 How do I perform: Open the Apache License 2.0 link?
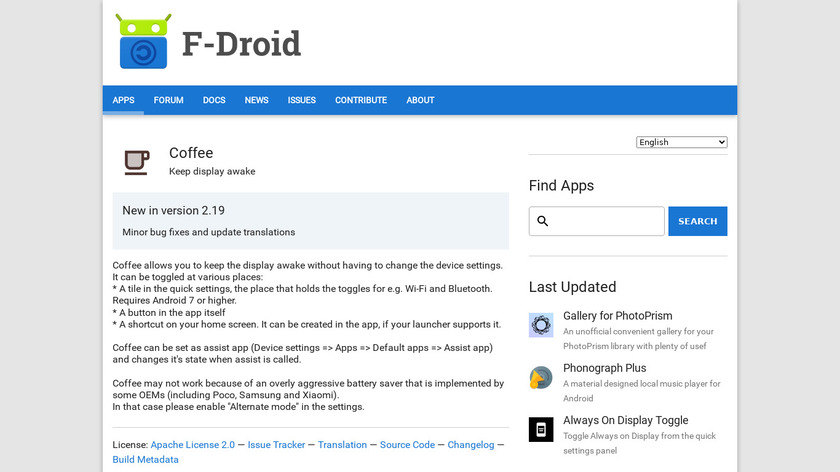pos(193,445)
